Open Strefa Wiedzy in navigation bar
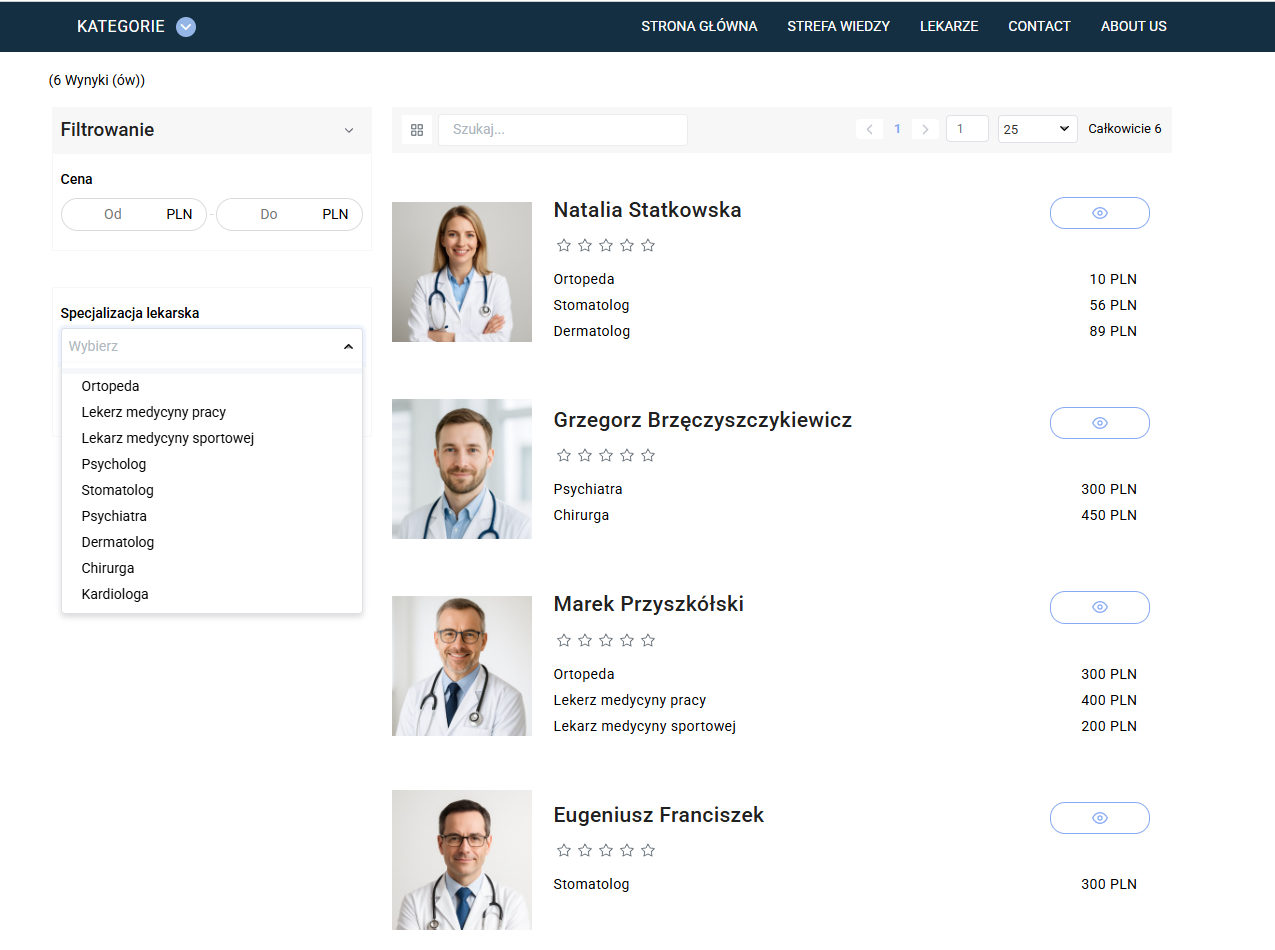The image size is (1275, 950). (x=838, y=26)
